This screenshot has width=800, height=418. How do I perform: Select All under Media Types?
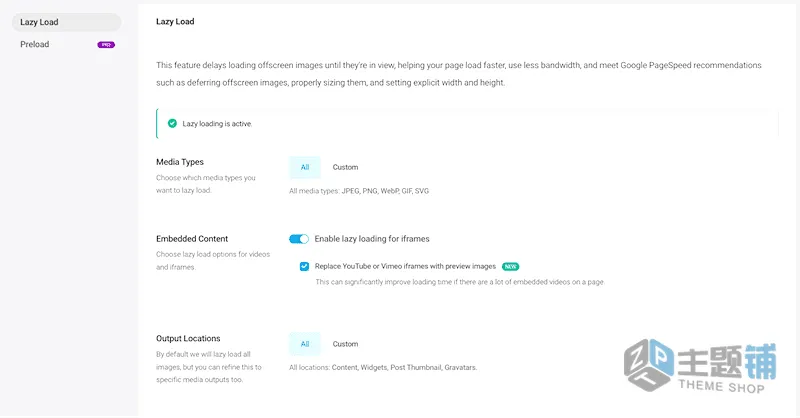tap(305, 167)
